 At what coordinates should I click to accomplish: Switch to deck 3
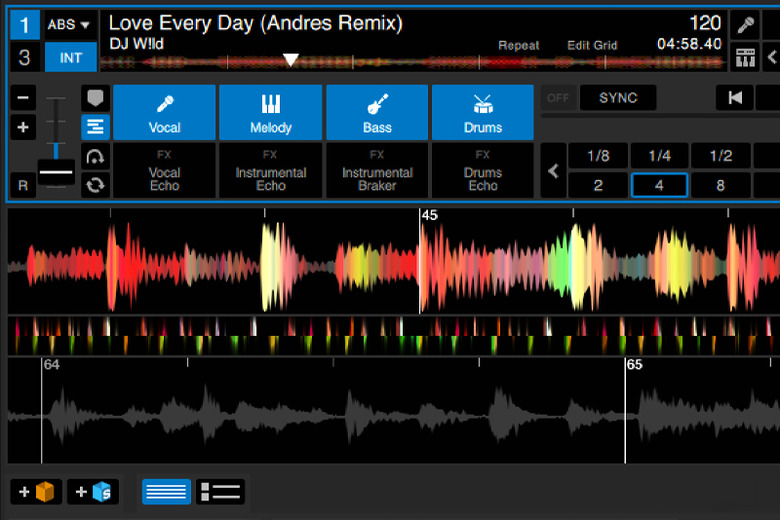coord(24,57)
